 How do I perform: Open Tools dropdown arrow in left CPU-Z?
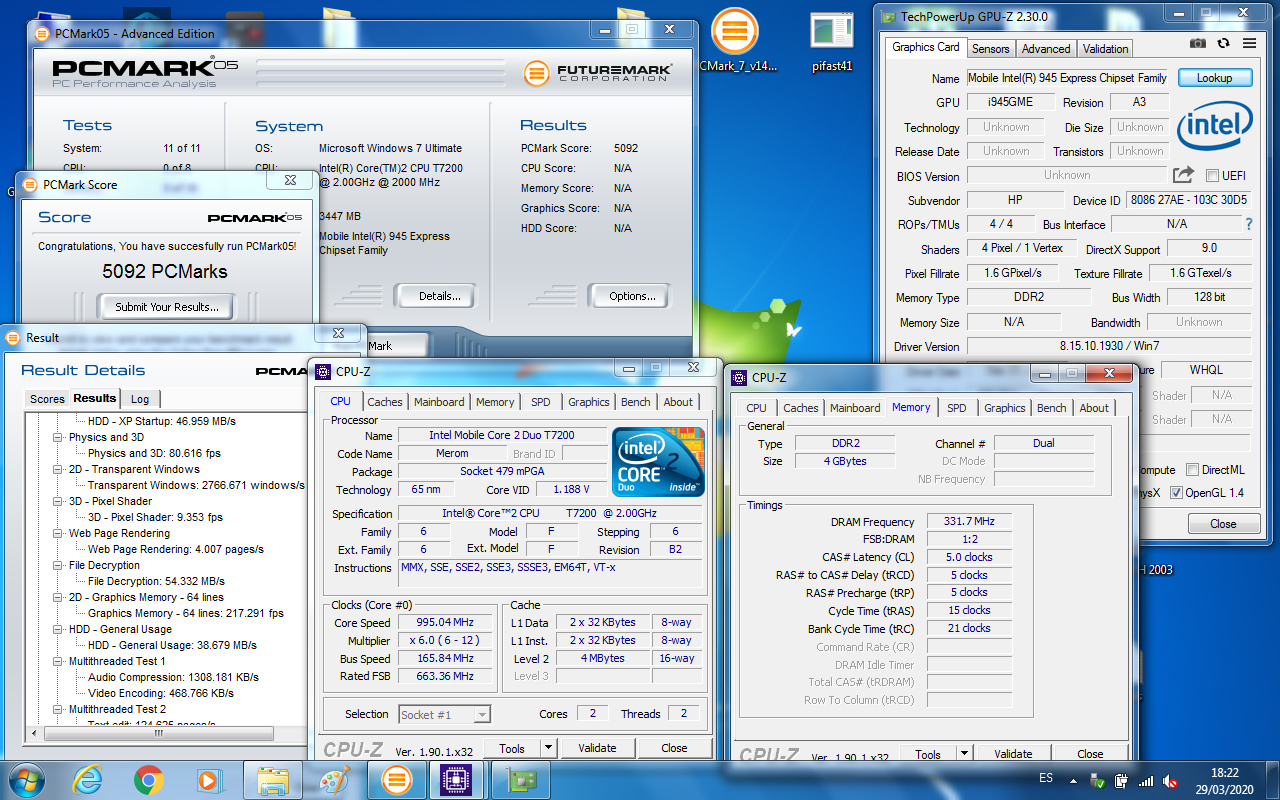[548, 748]
